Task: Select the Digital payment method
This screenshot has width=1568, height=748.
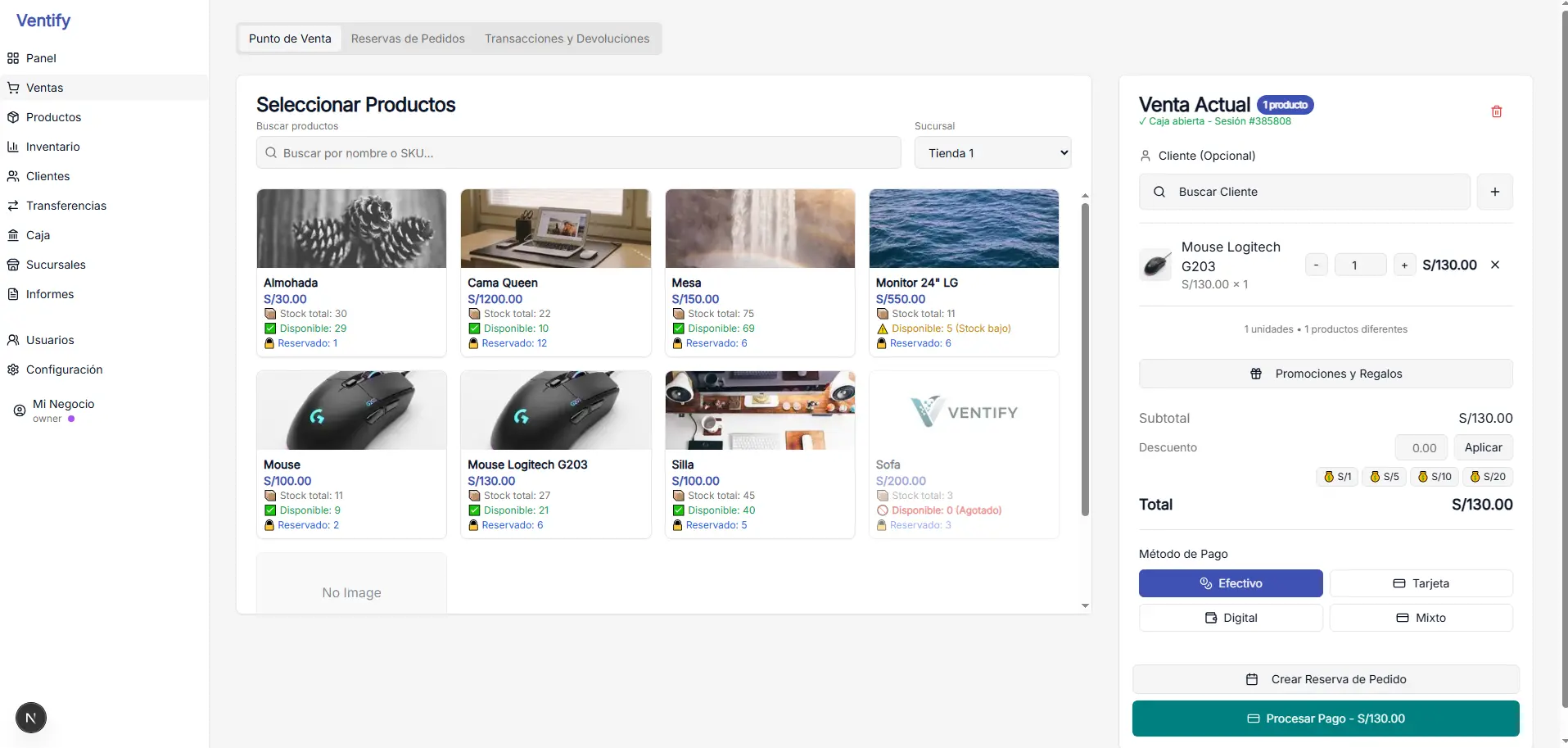Action: click(x=1230, y=618)
